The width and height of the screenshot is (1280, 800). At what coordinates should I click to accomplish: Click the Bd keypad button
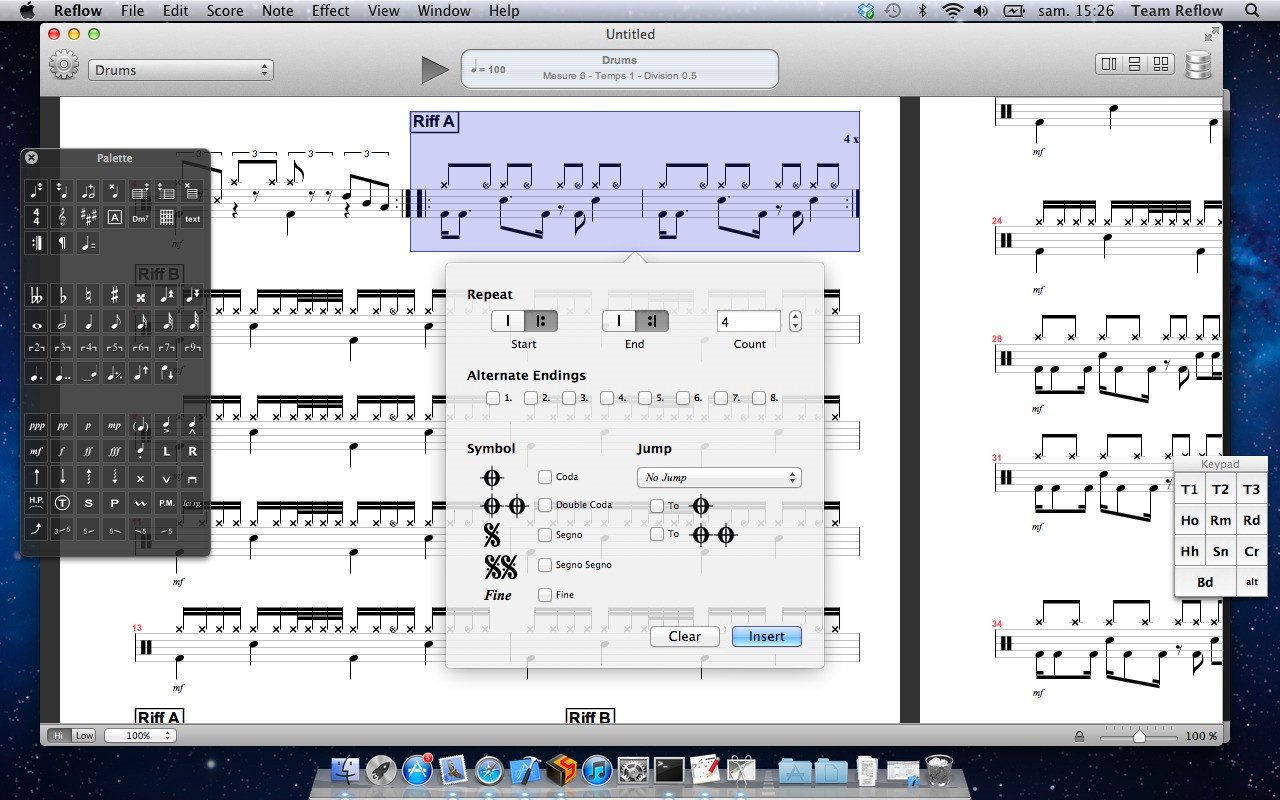point(1205,582)
